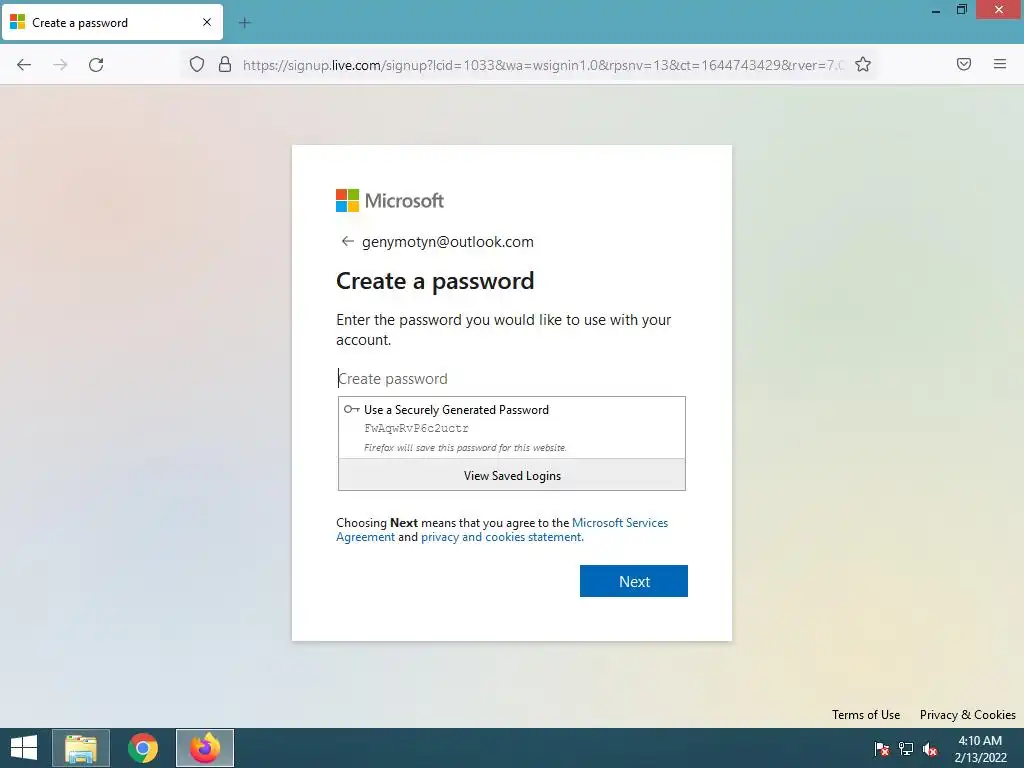Open the Firefox hamburger menu
The width and height of the screenshot is (1024, 768).
(1000, 64)
